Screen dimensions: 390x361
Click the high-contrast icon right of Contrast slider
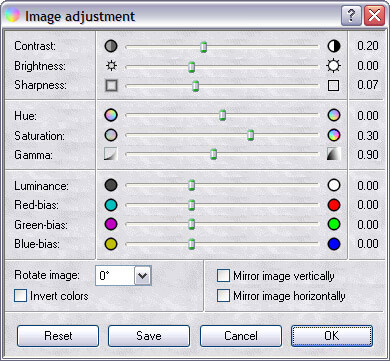334,46
